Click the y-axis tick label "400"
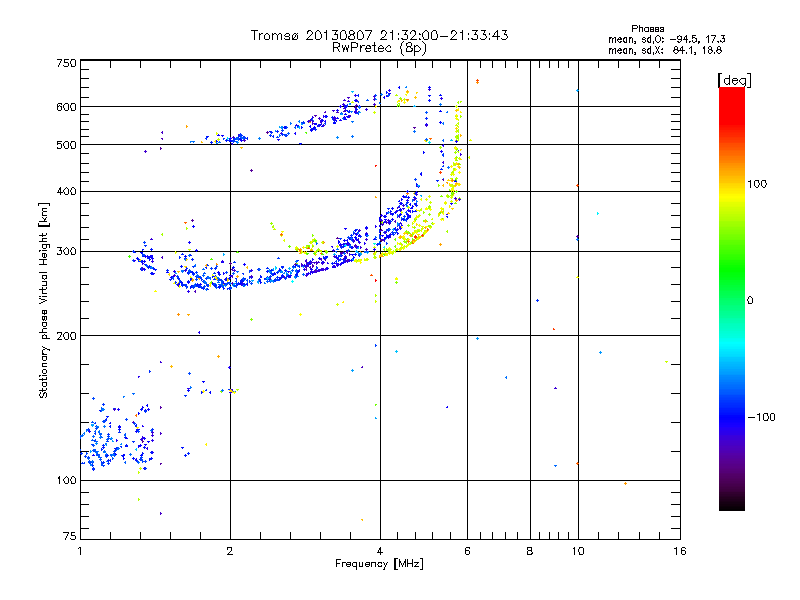Image resolution: width=800 pixels, height=600 pixels. (x=66, y=192)
